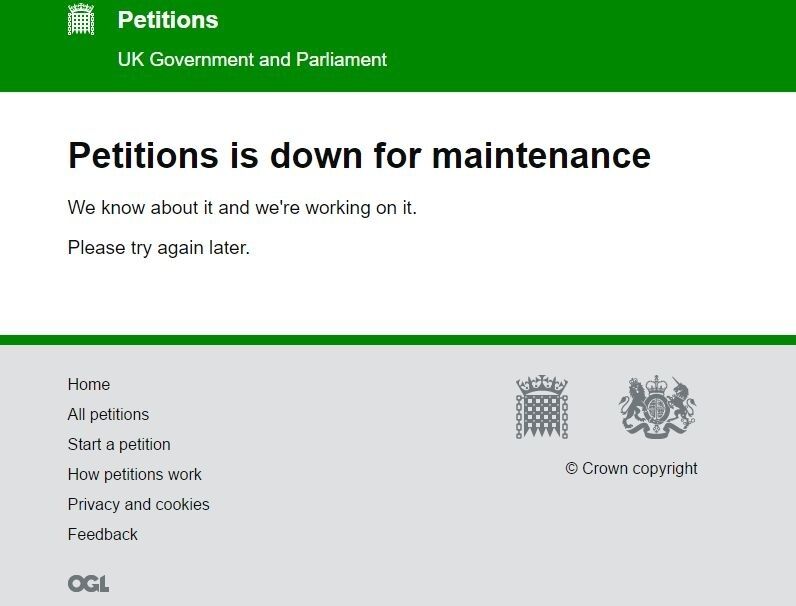
Task: Open the Feedback footer link
Action: point(103,535)
